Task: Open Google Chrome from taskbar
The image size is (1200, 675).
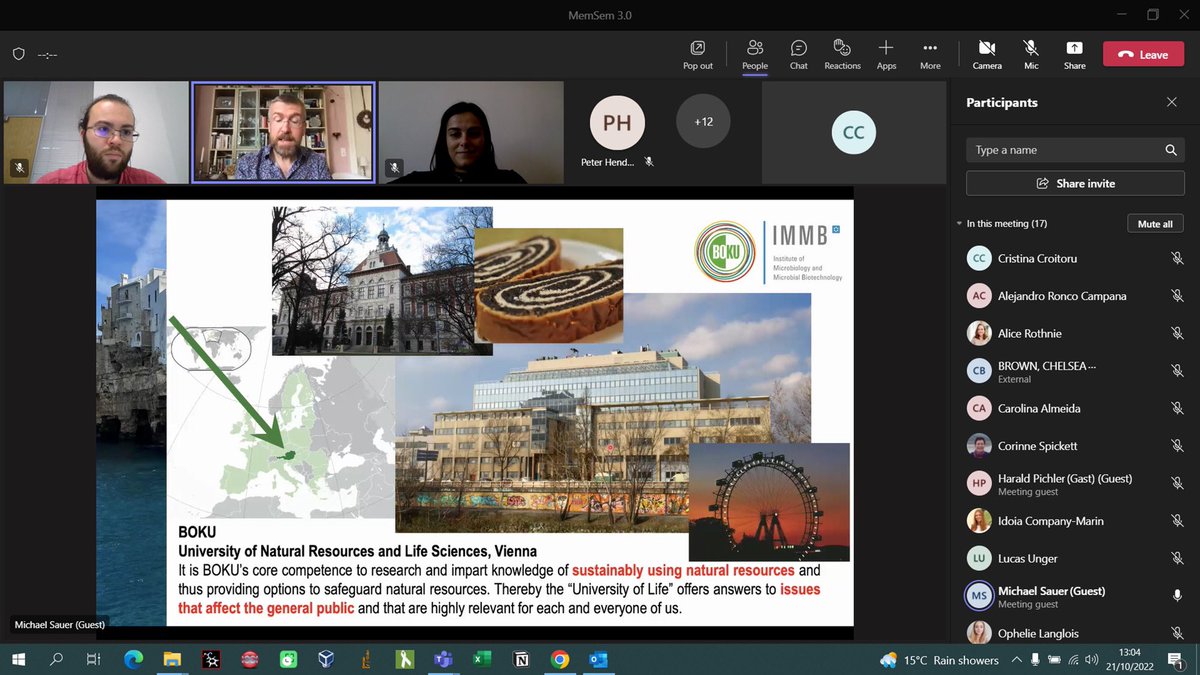Action: (560, 659)
